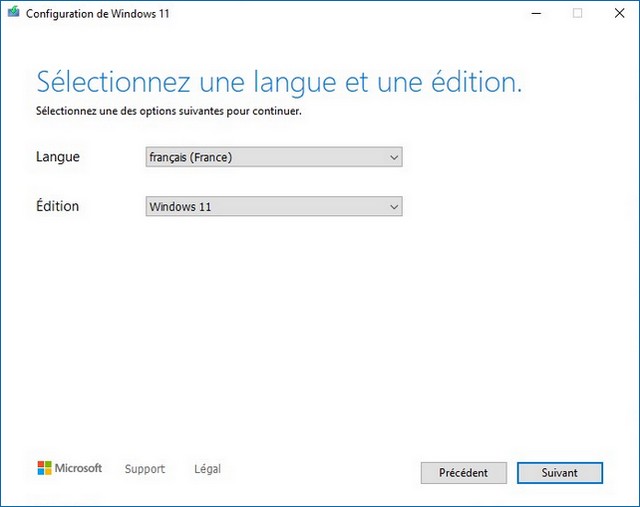Click the Windows setup icon in title bar
The width and height of the screenshot is (640, 507).
tap(12, 13)
